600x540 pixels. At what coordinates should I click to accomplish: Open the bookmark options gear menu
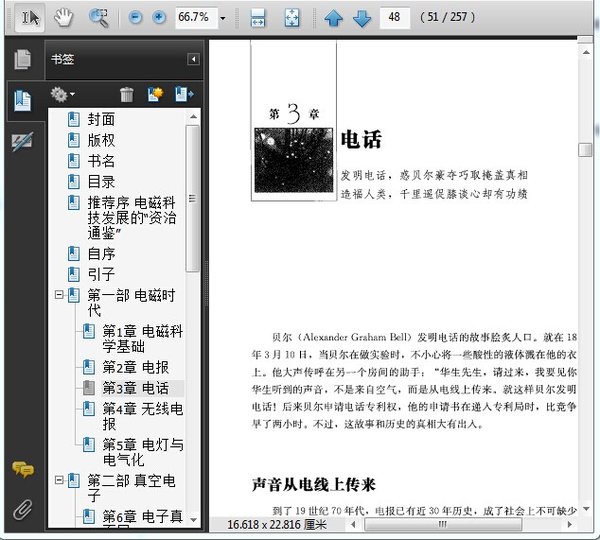(x=63, y=94)
